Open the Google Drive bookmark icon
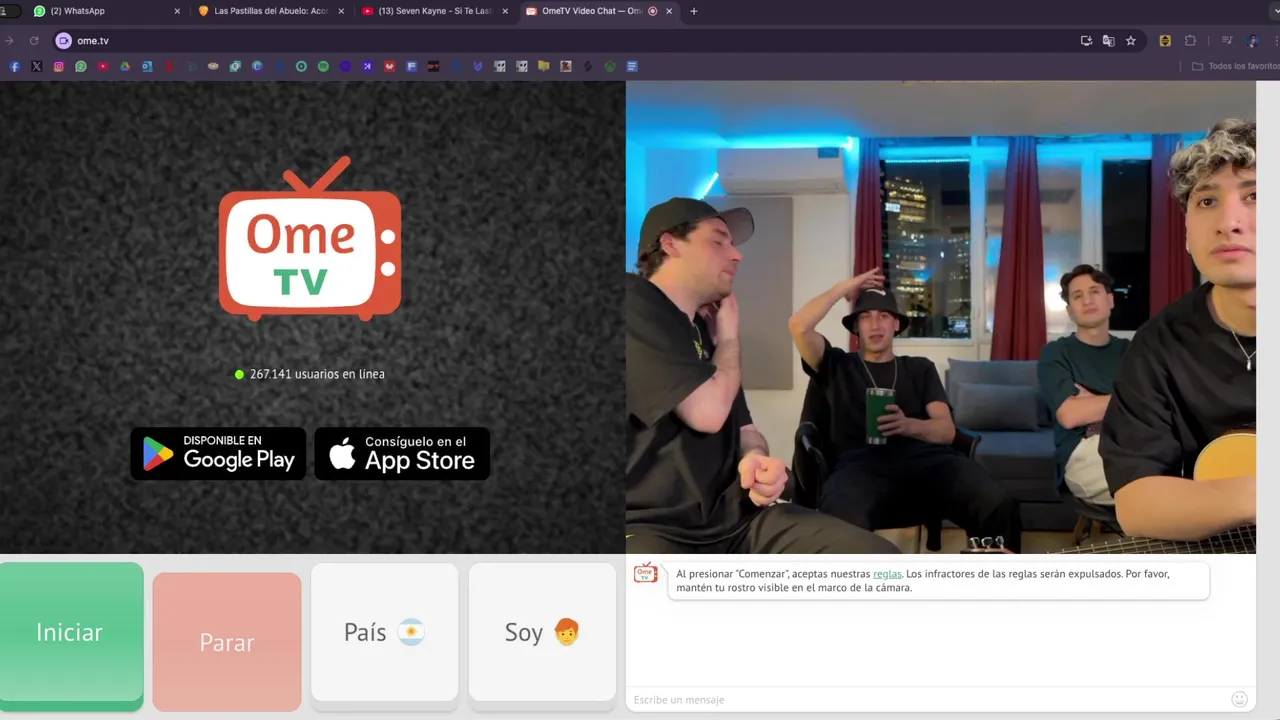Image resolution: width=1280 pixels, height=720 pixels. pos(125,66)
